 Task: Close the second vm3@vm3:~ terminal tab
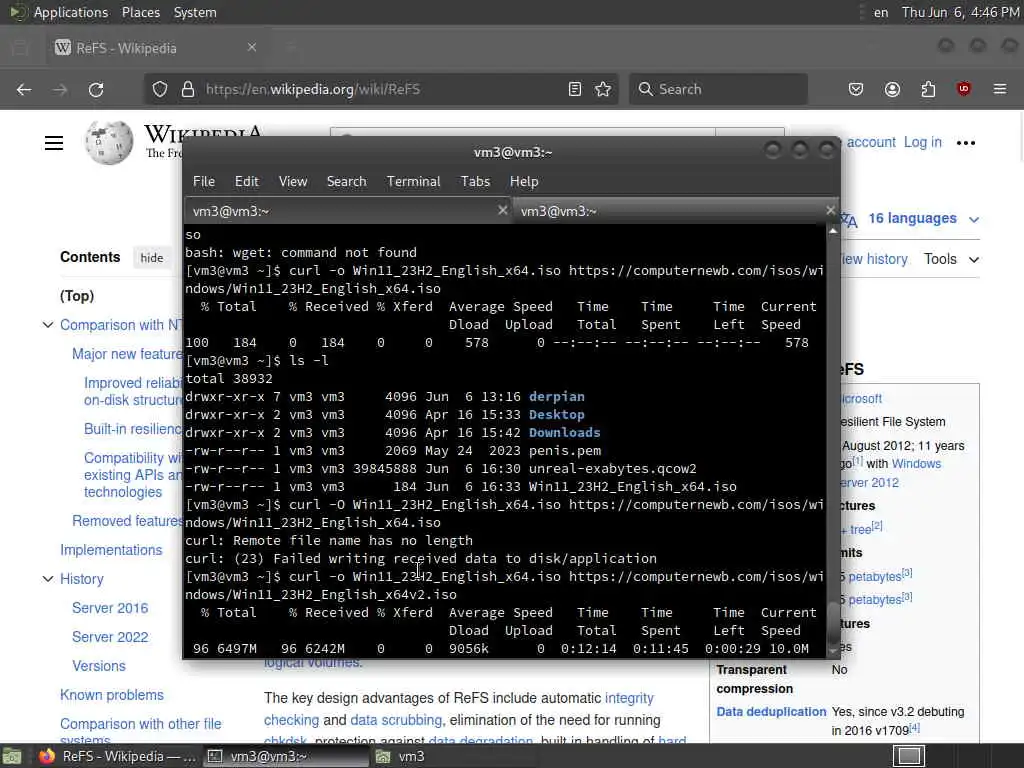(x=830, y=210)
